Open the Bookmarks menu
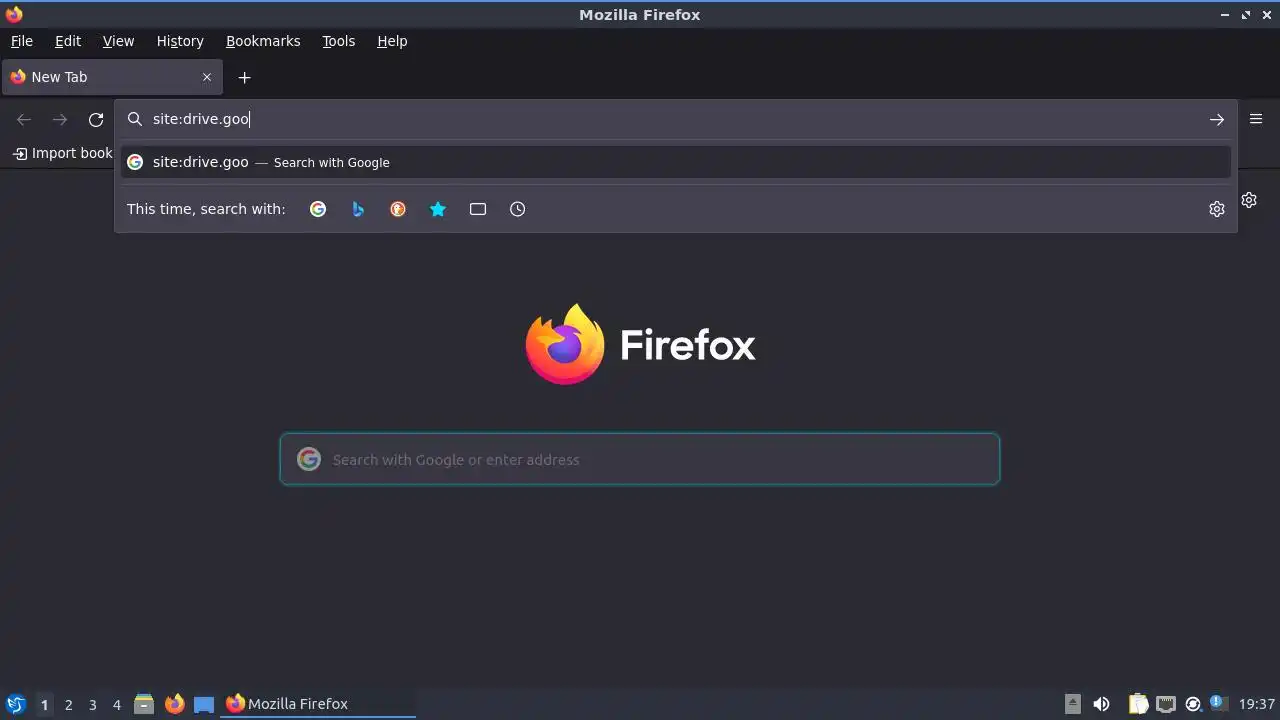 (263, 41)
